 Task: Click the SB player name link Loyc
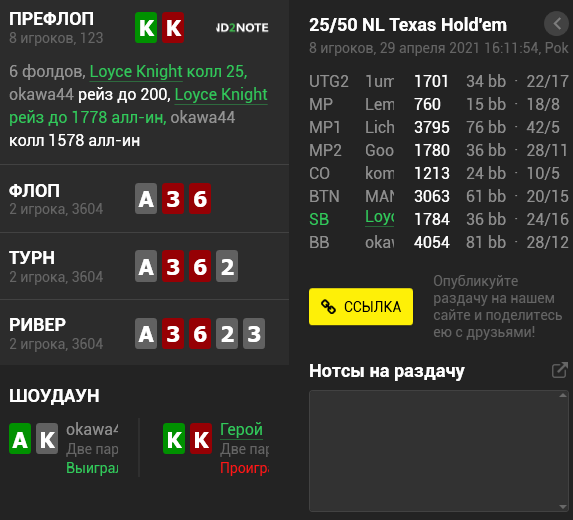click(380, 217)
